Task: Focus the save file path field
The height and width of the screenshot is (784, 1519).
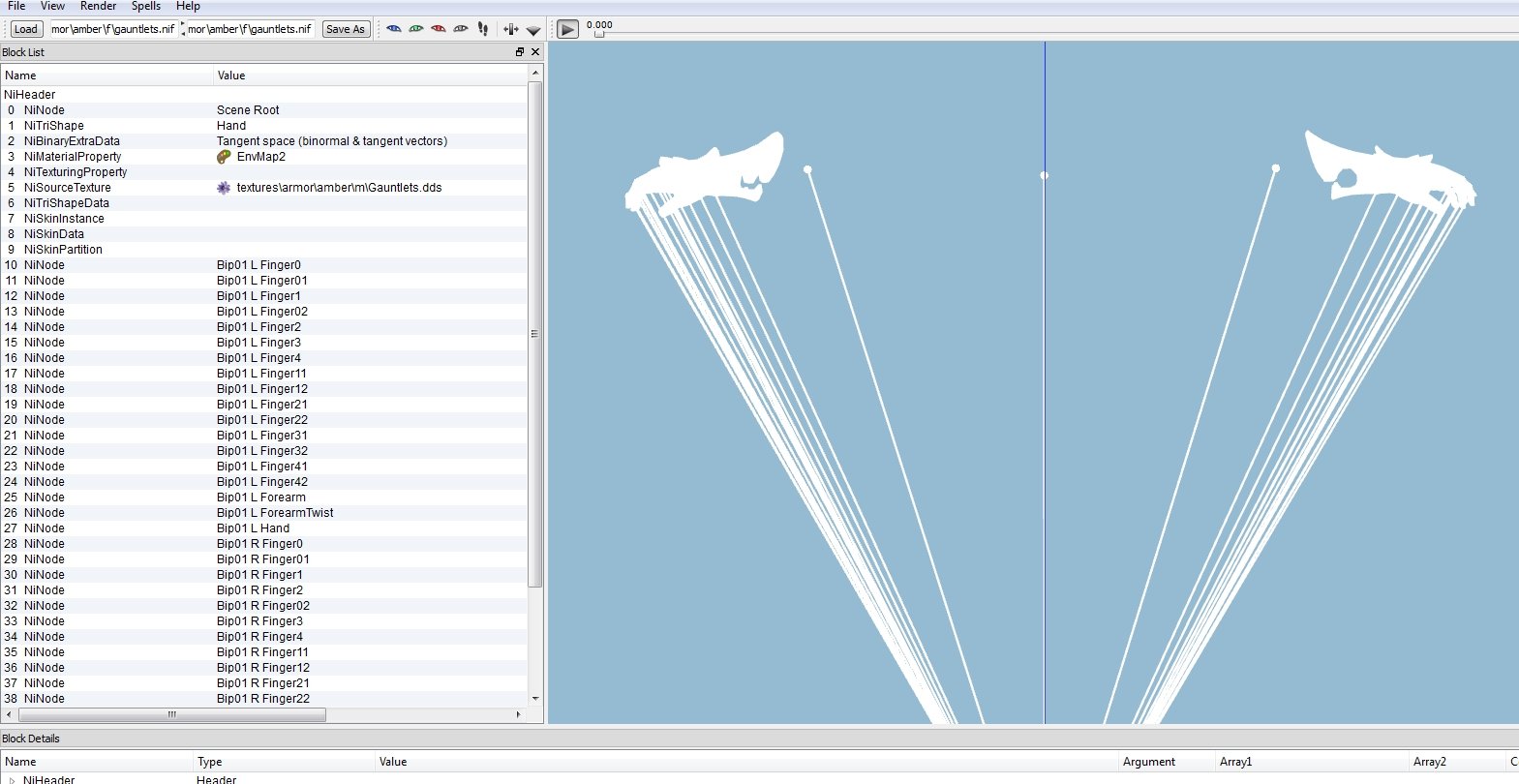Action: point(250,29)
